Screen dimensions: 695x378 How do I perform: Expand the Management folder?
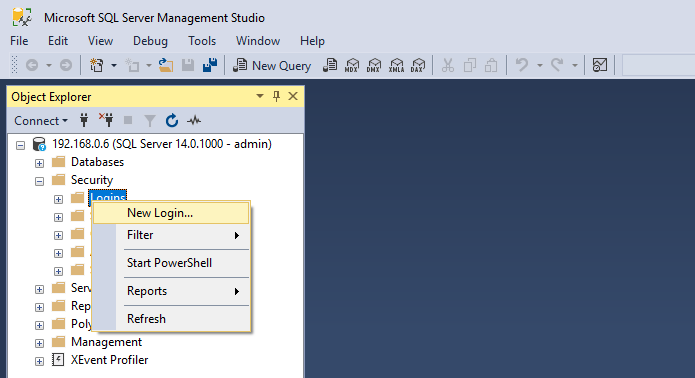(39, 343)
